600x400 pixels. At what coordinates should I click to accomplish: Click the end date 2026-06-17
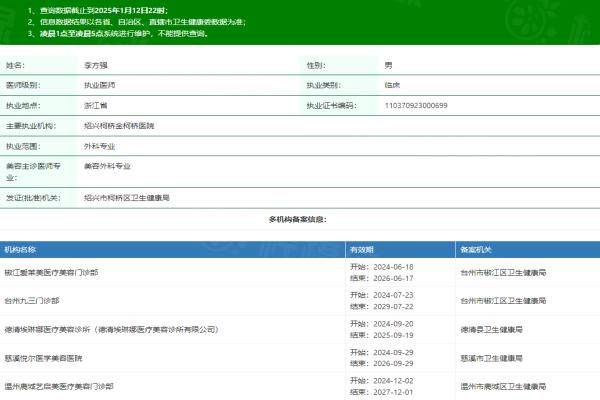(x=393, y=278)
